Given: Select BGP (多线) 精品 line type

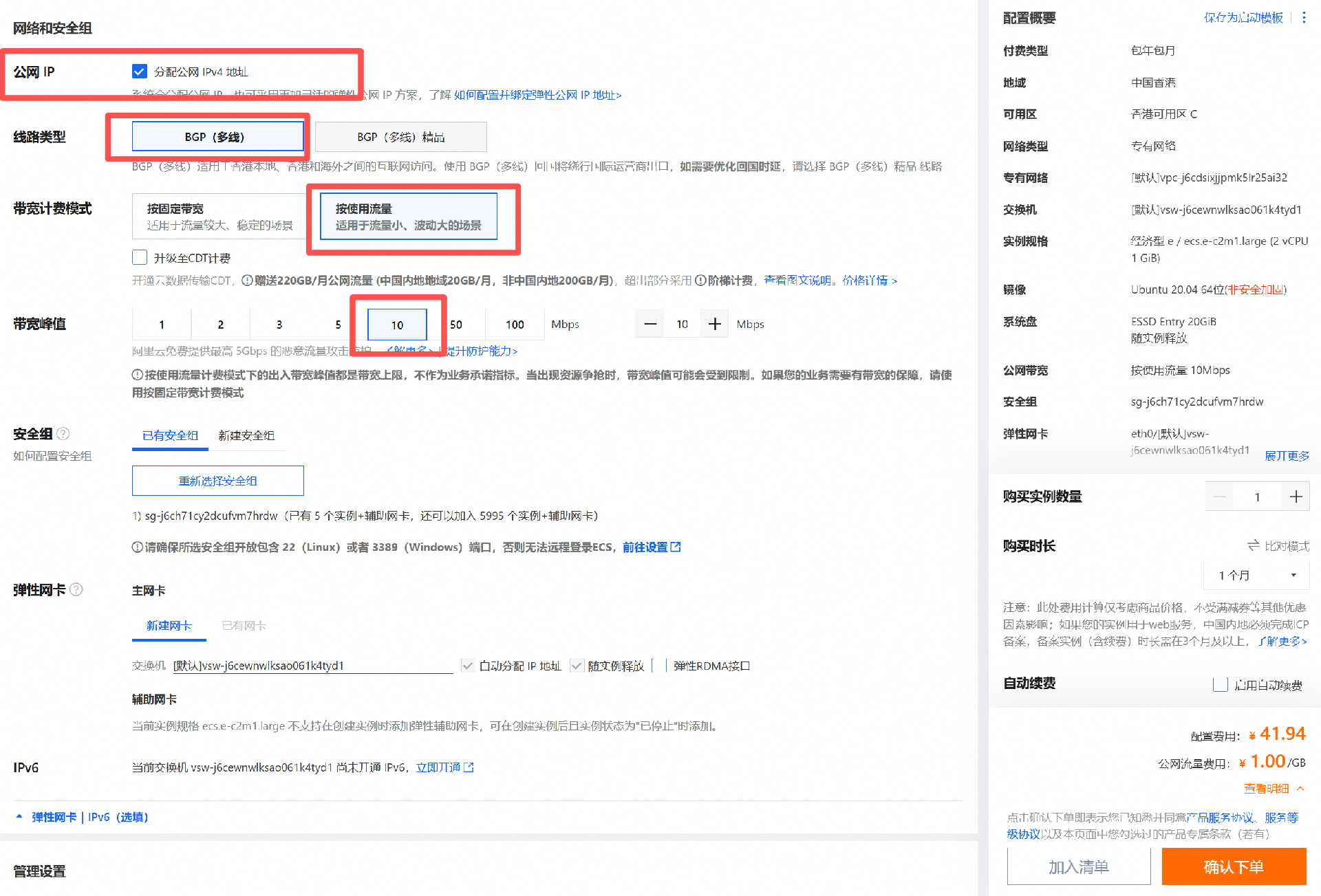Looking at the screenshot, I should 400,137.
